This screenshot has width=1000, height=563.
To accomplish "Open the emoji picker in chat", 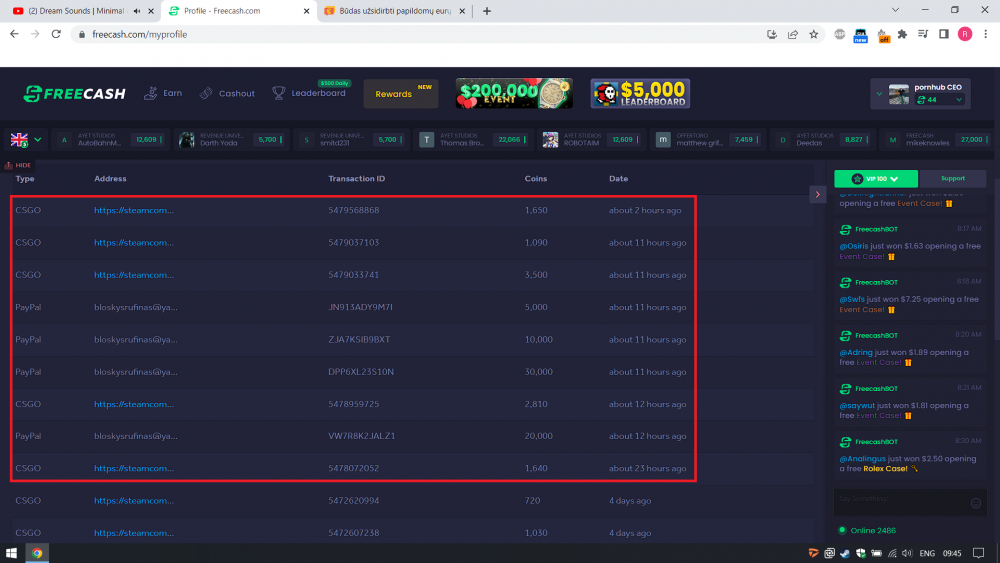I will click(x=976, y=503).
